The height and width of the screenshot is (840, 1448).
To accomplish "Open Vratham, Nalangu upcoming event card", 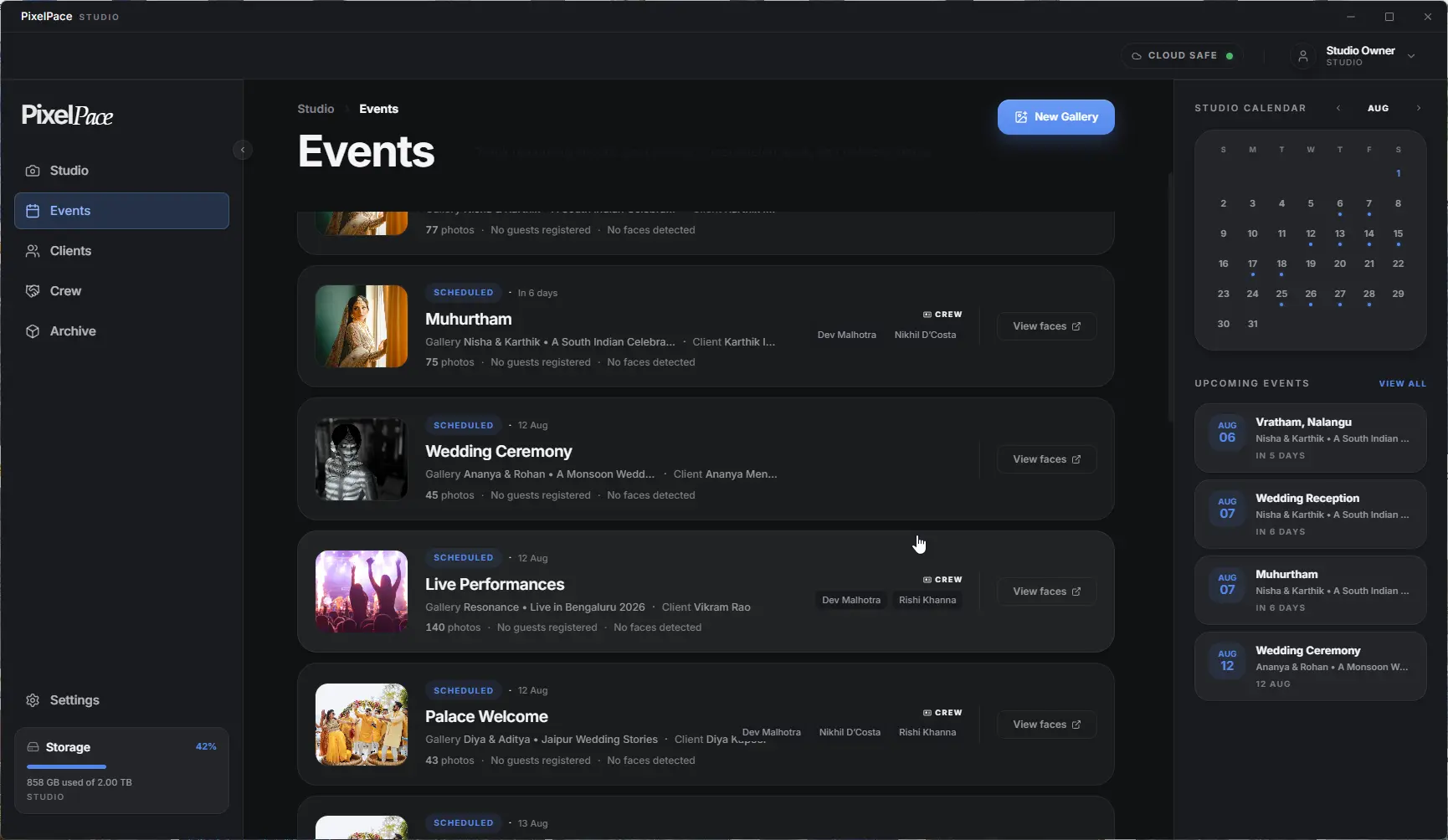I will [x=1310, y=438].
